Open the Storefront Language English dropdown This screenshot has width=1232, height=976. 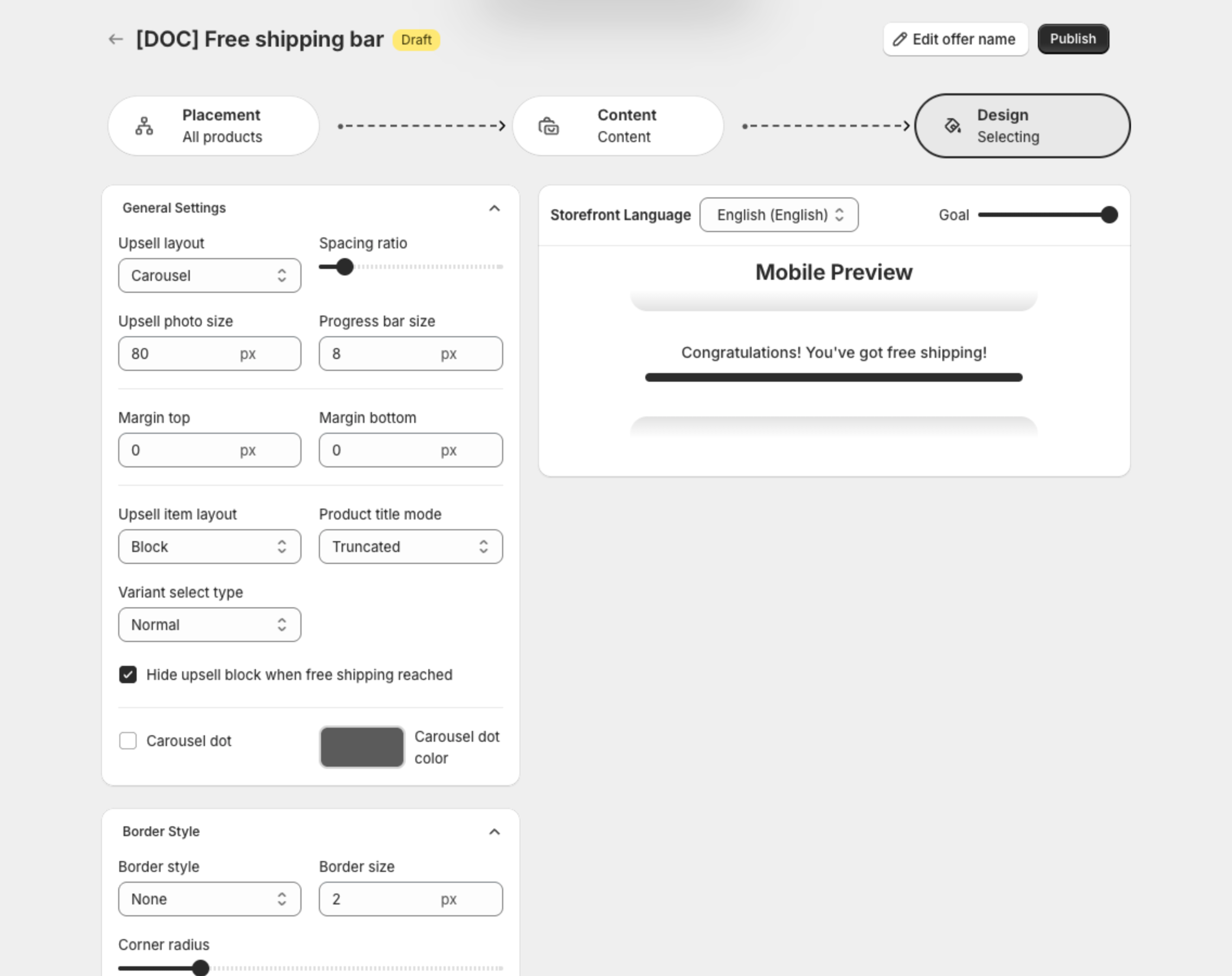pos(779,215)
